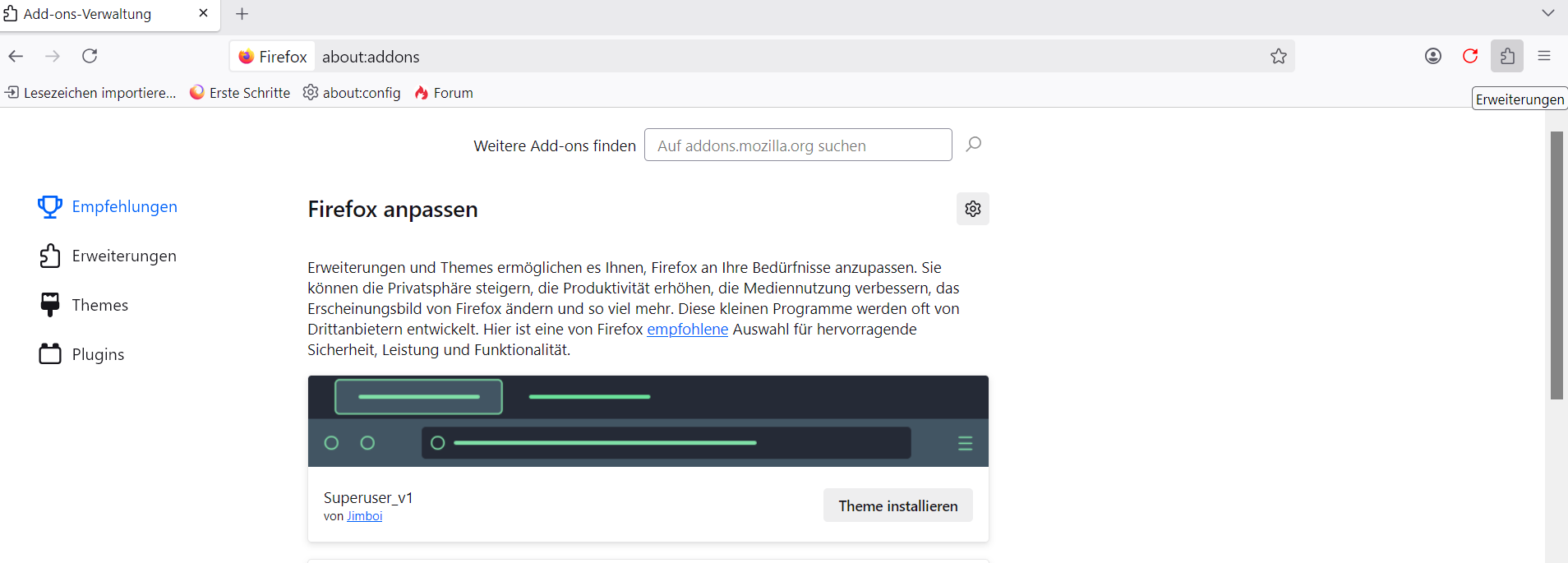Open the Lesezeichen importieren bookmark
The width and height of the screenshot is (1568, 563).
(90, 93)
